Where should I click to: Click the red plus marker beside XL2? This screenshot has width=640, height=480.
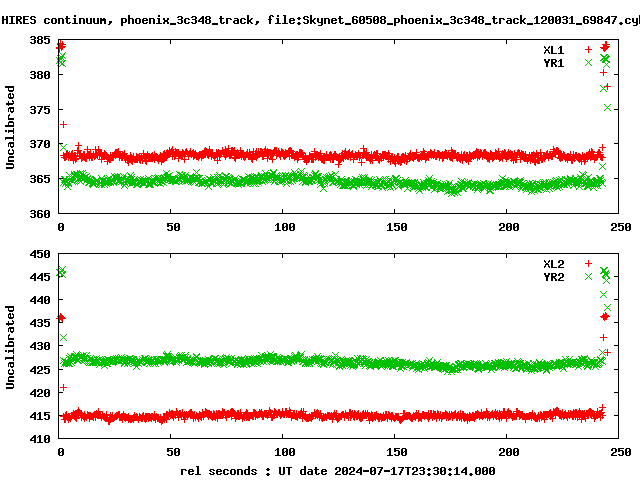588,264
